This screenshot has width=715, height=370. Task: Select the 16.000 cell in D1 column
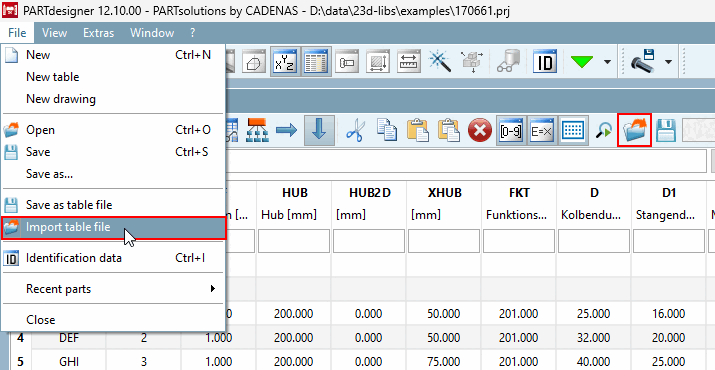[669, 313]
